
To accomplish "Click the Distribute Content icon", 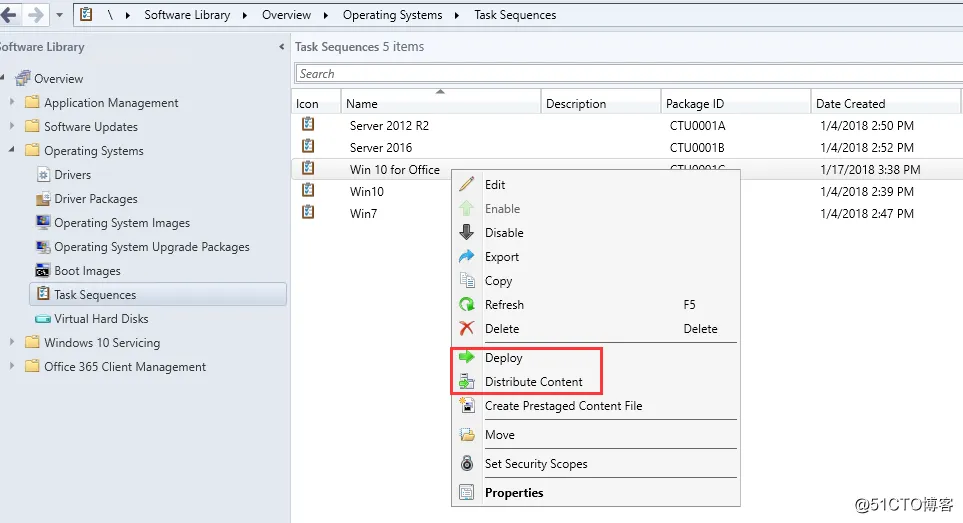I will (466, 382).
